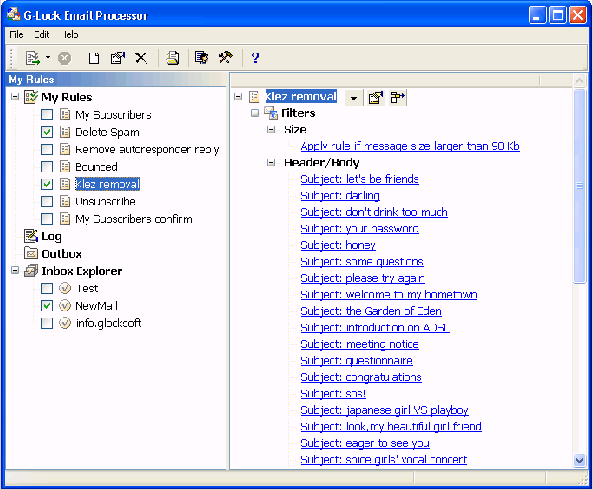Click the Outbox folder icon

[x=31, y=253]
